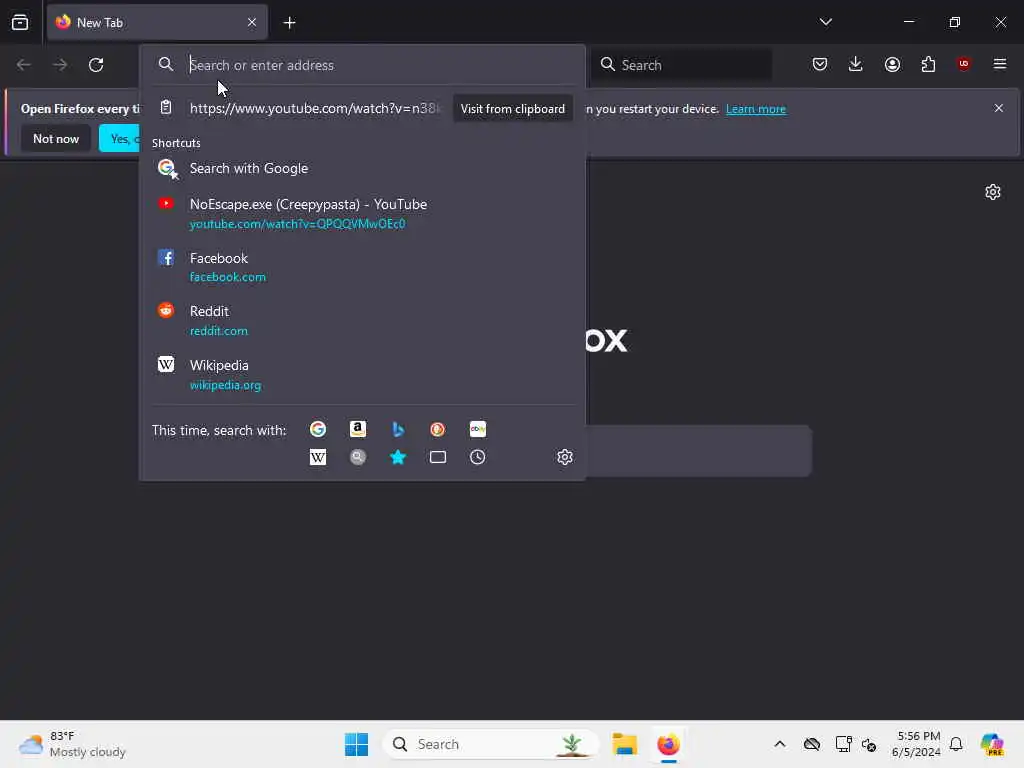1024x768 pixels.
Task: Open the taskbar clock 5:56 PM
Action: 916,744
